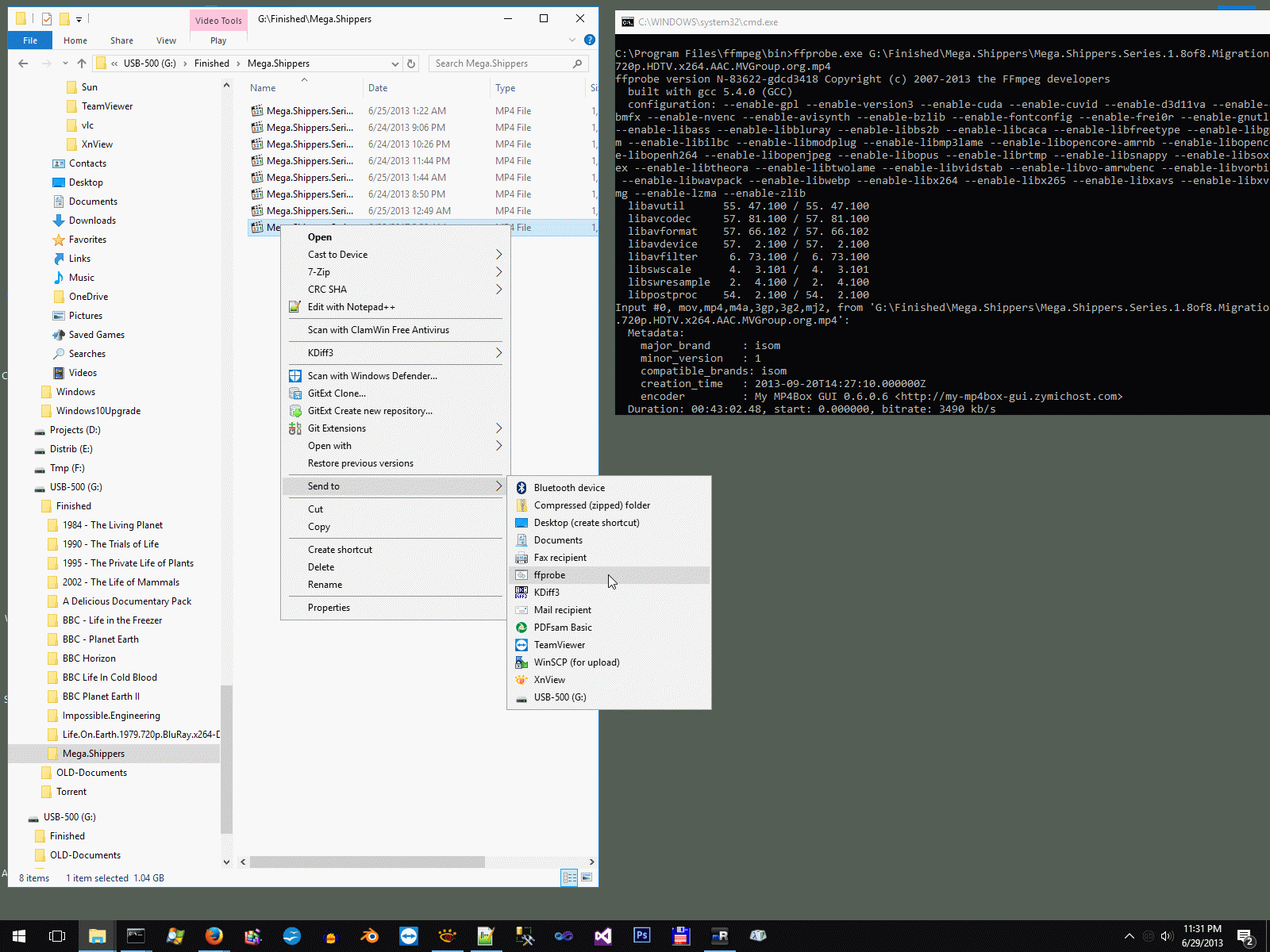The width and height of the screenshot is (1270, 952).
Task: Open Customize Quick Access Toolbar dropdown
Action: click(79, 19)
